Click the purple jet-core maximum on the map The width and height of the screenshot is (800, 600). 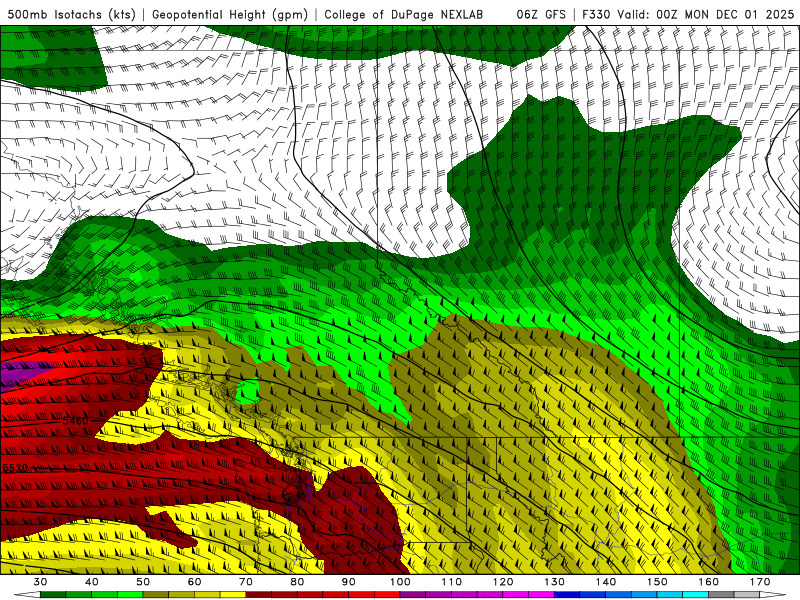20,374
